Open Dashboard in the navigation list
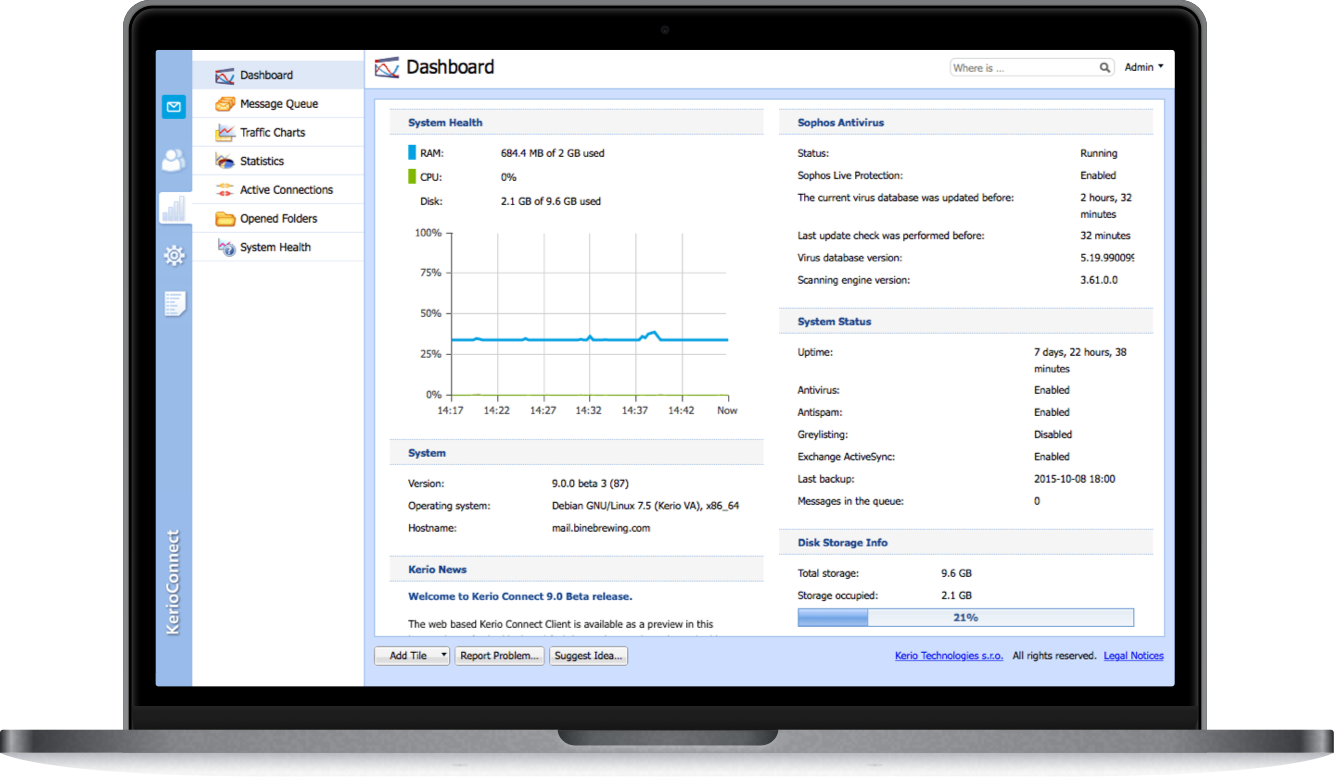The width and height of the screenshot is (1335, 777). click(x=266, y=75)
